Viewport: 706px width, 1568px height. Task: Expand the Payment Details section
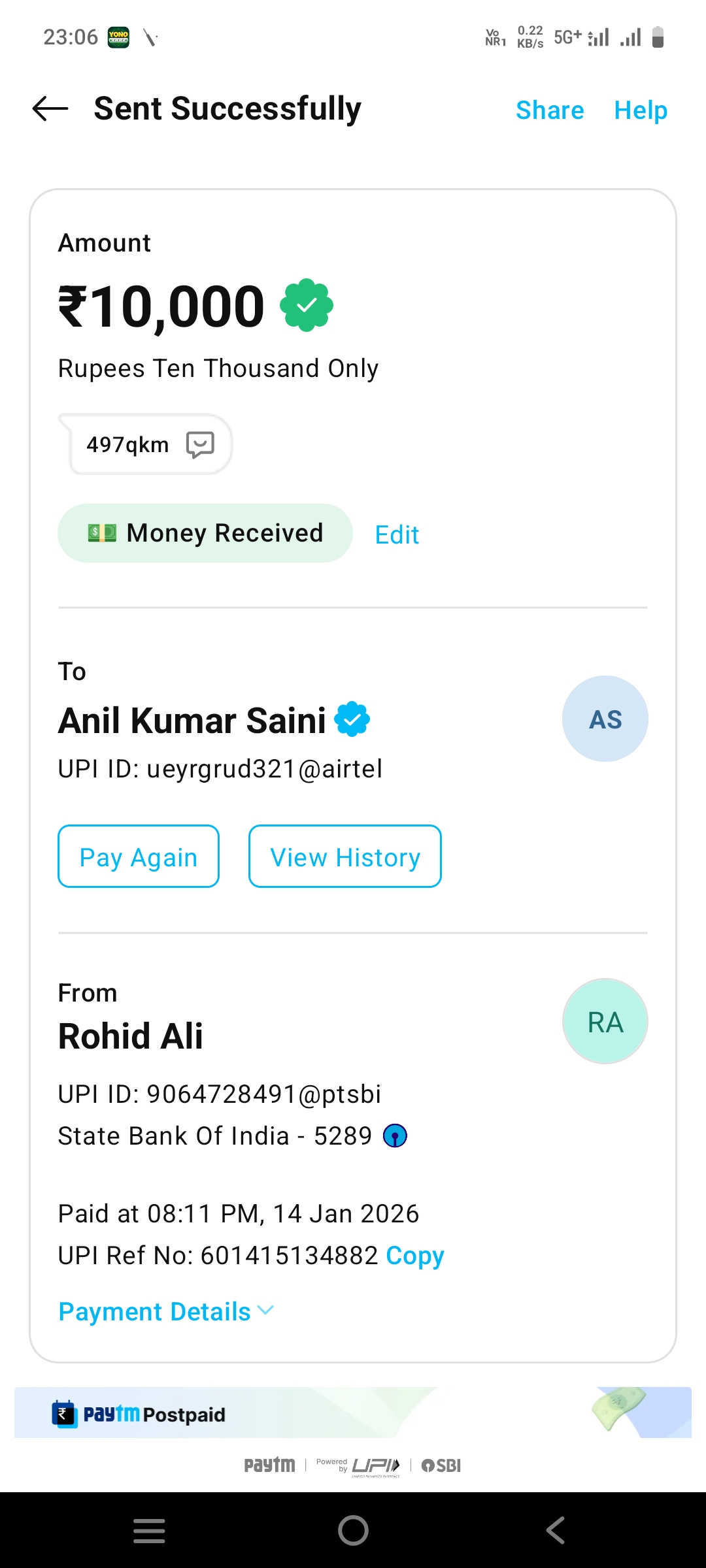coord(166,1312)
